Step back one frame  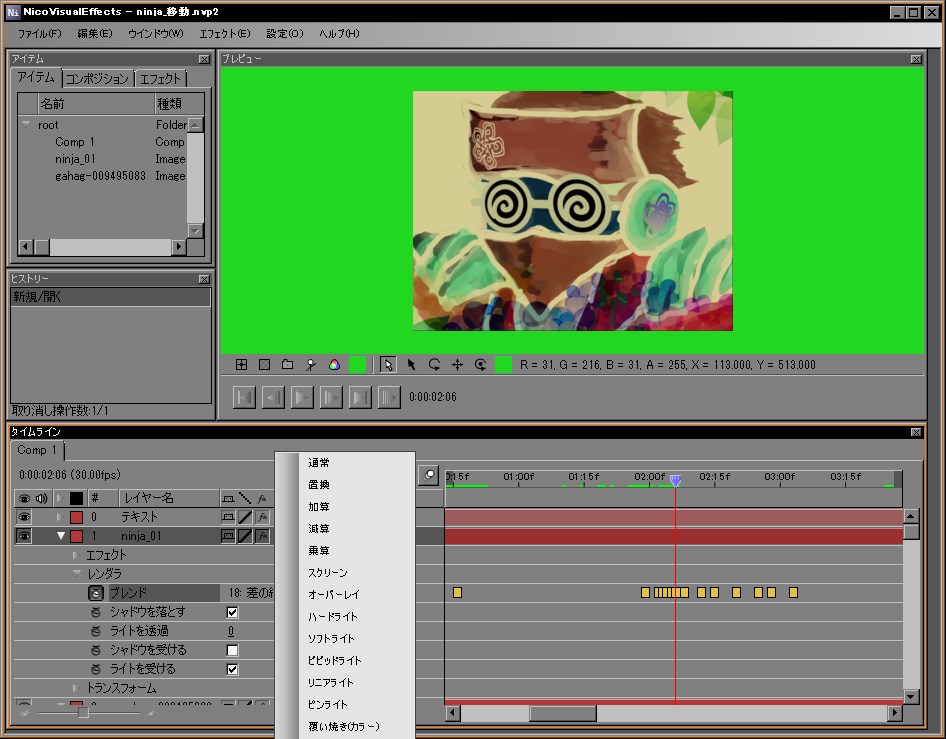(273, 397)
